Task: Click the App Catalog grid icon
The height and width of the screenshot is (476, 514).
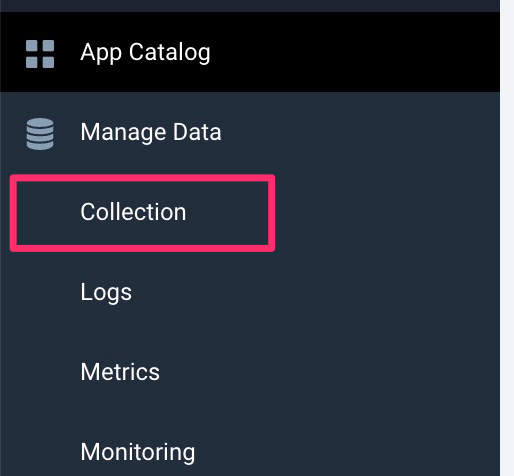Action: [x=40, y=54]
